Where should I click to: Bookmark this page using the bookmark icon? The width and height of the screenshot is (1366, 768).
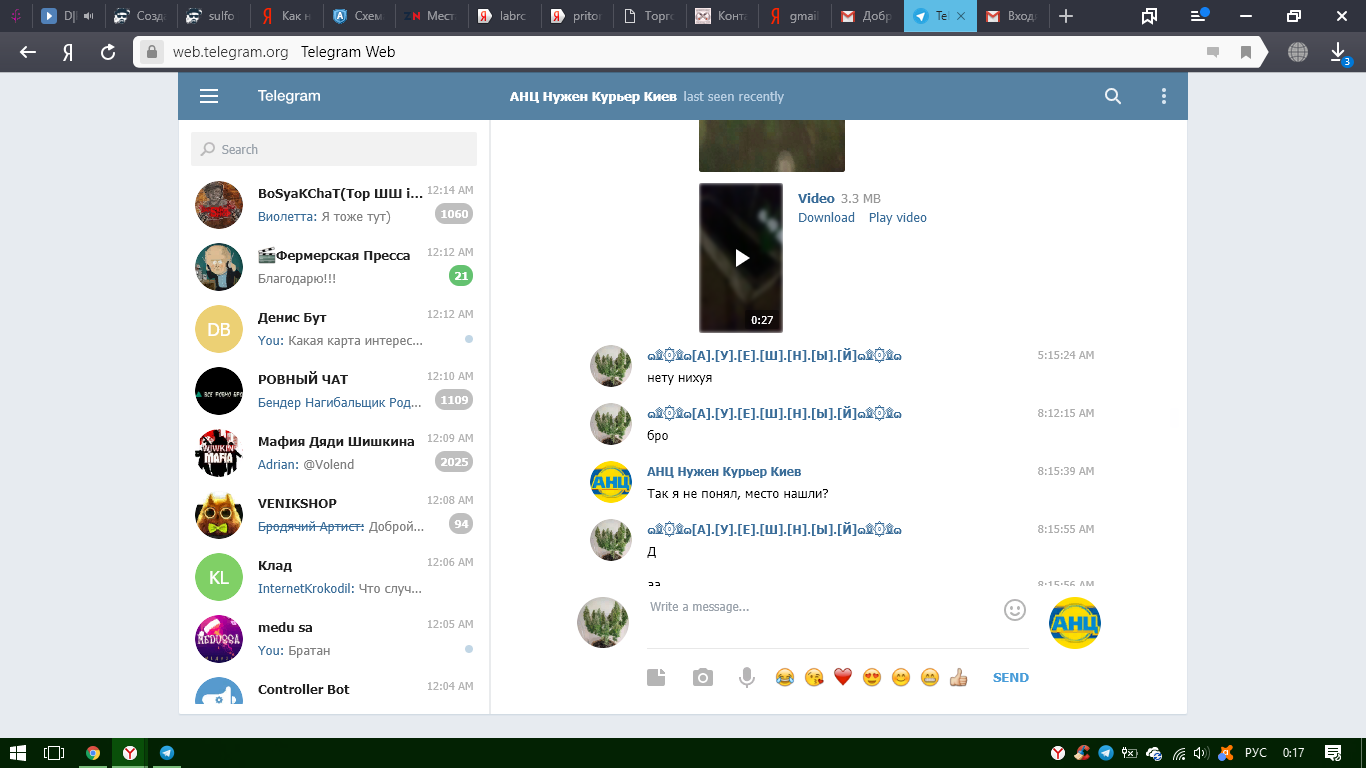click(1246, 52)
